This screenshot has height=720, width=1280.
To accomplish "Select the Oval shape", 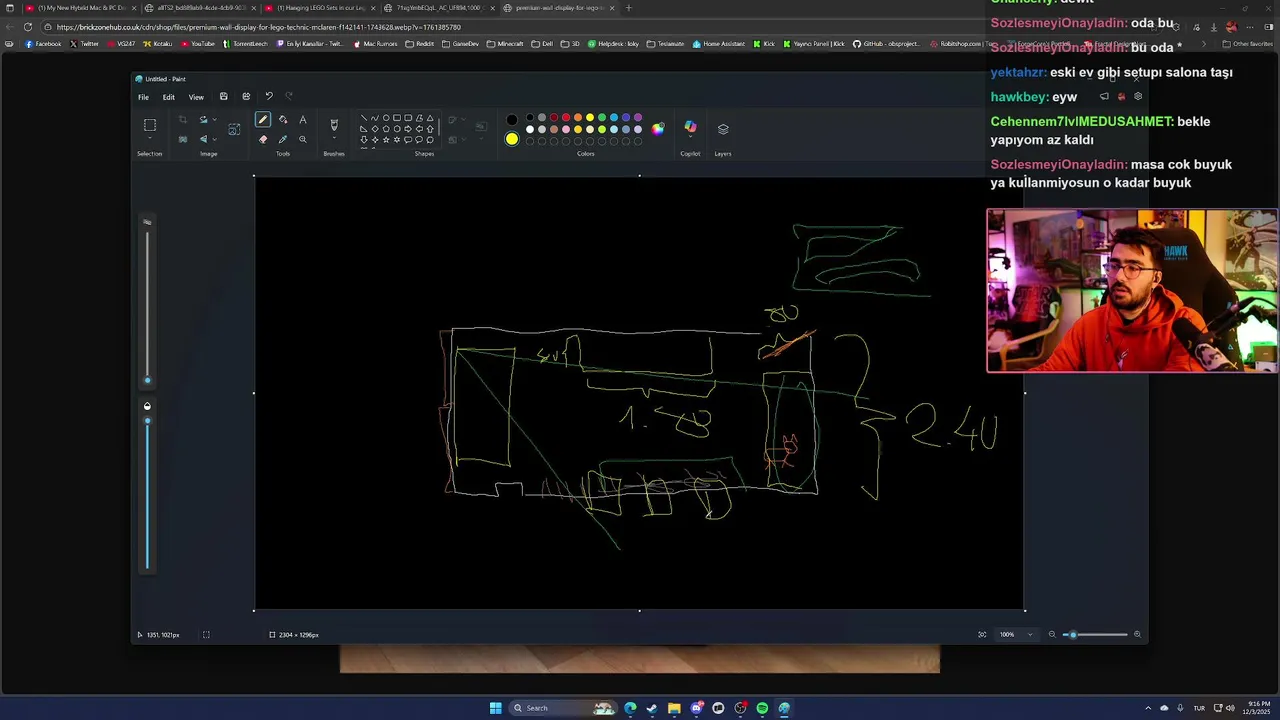I will pos(386,118).
